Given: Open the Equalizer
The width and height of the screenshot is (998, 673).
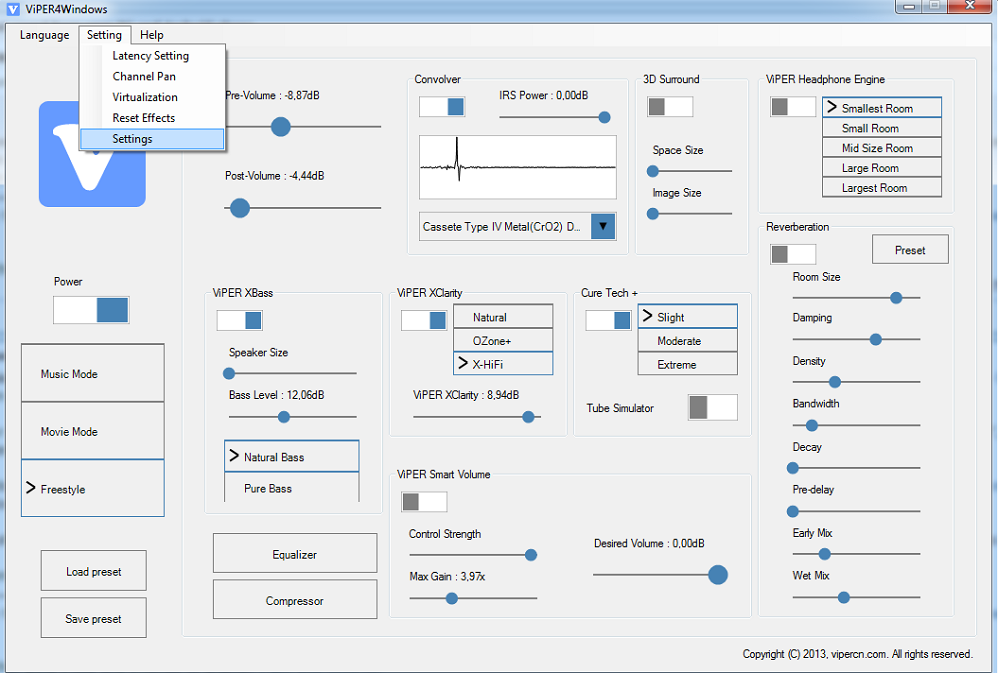Looking at the screenshot, I should click(295, 554).
